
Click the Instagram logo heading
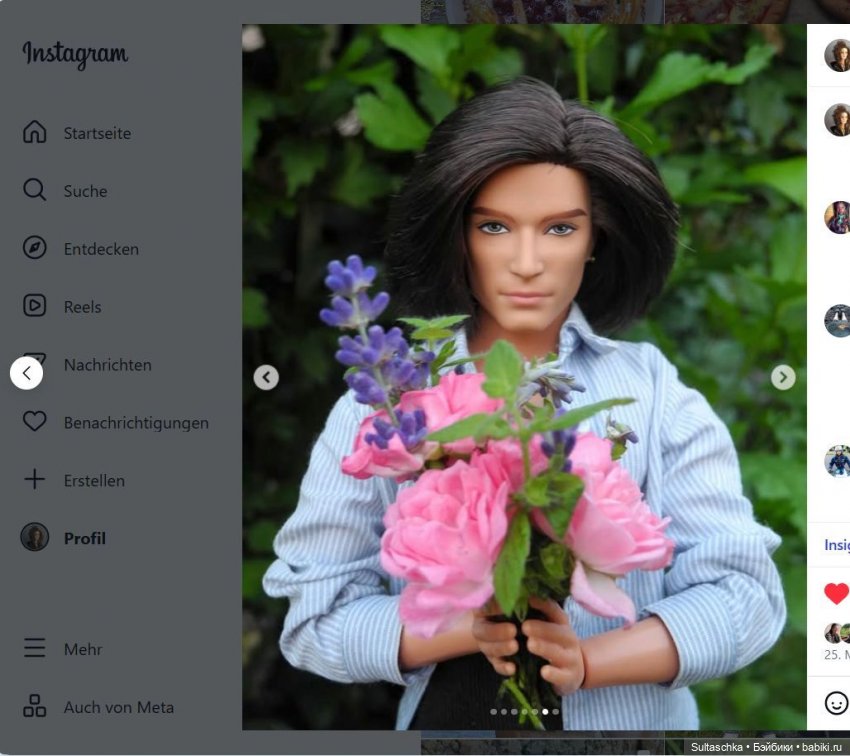tap(73, 55)
